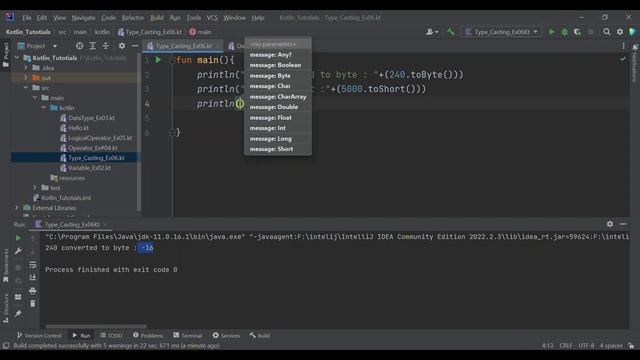Click the Print icon in the Run console

[x=33, y=291]
